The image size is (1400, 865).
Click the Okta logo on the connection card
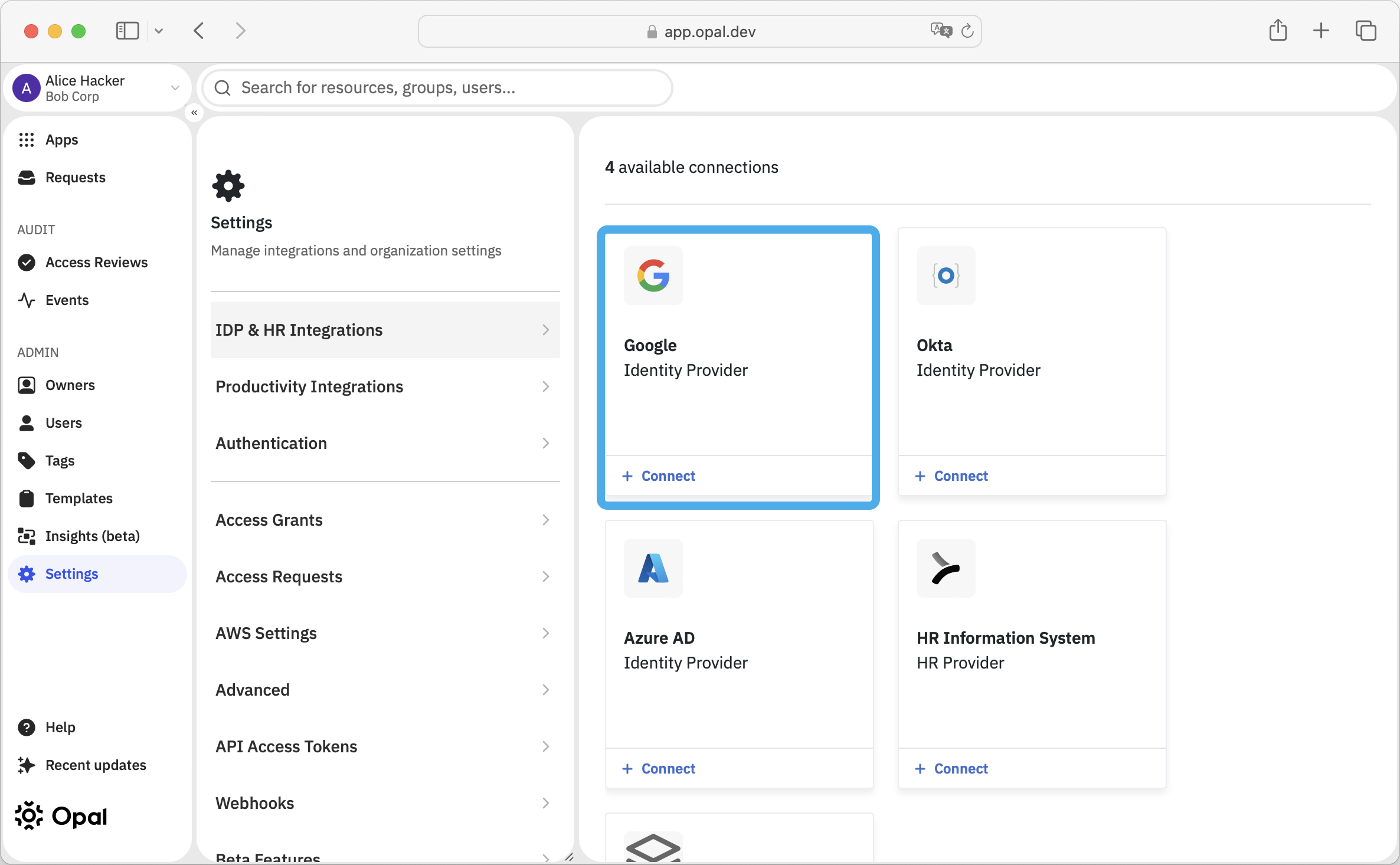[x=946, y=276]
